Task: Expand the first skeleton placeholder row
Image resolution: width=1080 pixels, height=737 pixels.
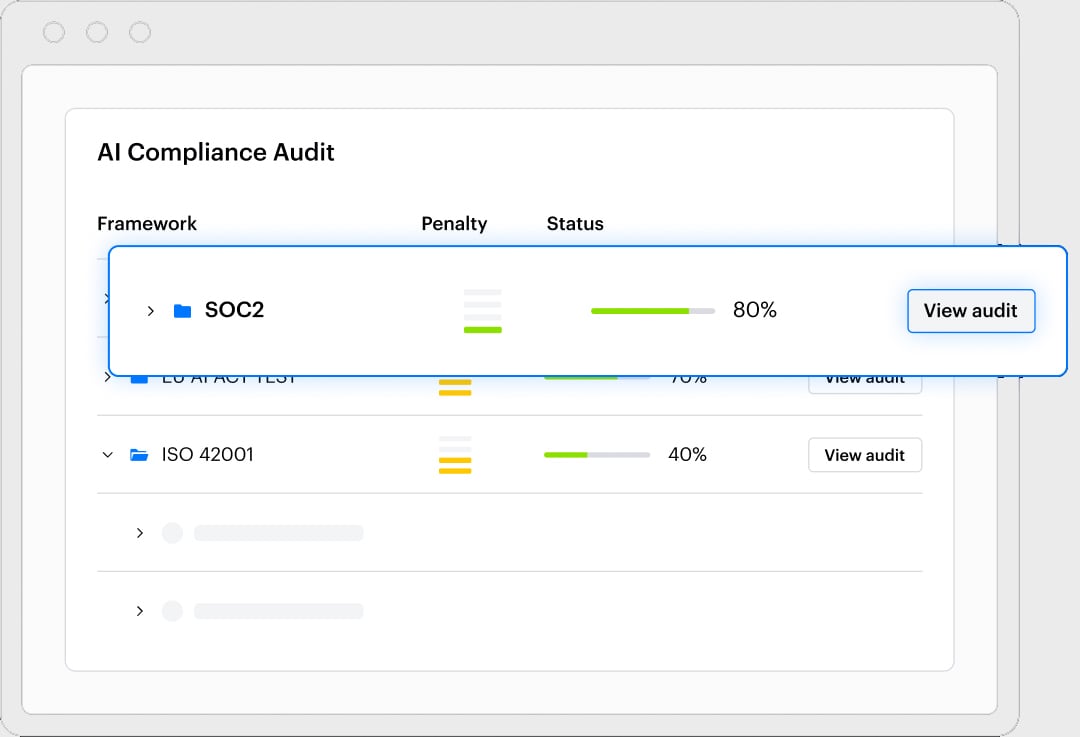Action: pos(139,532)
